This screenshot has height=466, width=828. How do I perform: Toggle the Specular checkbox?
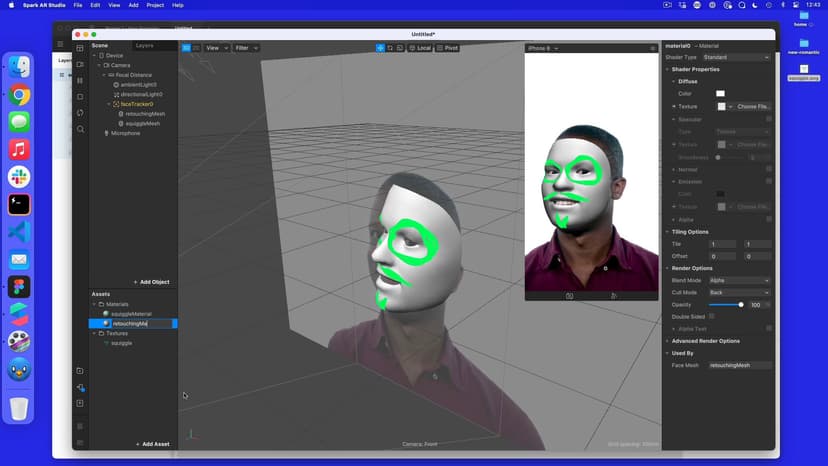[x=769, y=119]
